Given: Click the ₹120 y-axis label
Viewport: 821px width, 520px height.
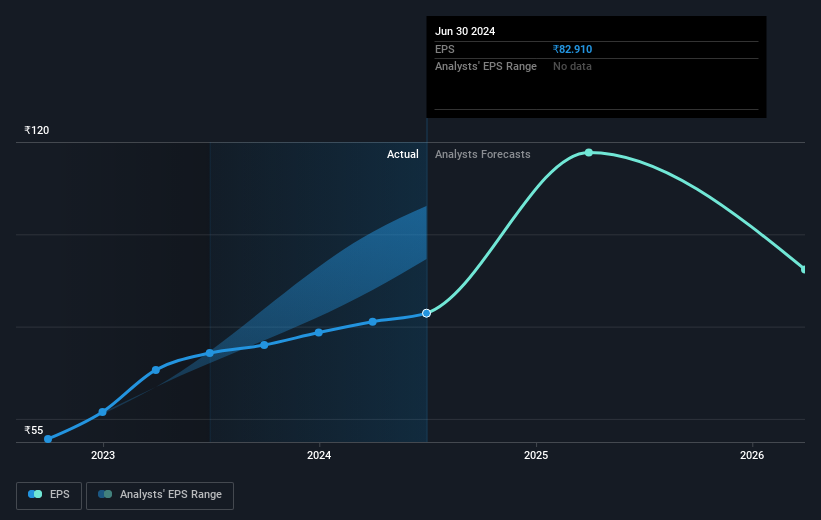Looking at the screenshot, I should click(37, 130).
